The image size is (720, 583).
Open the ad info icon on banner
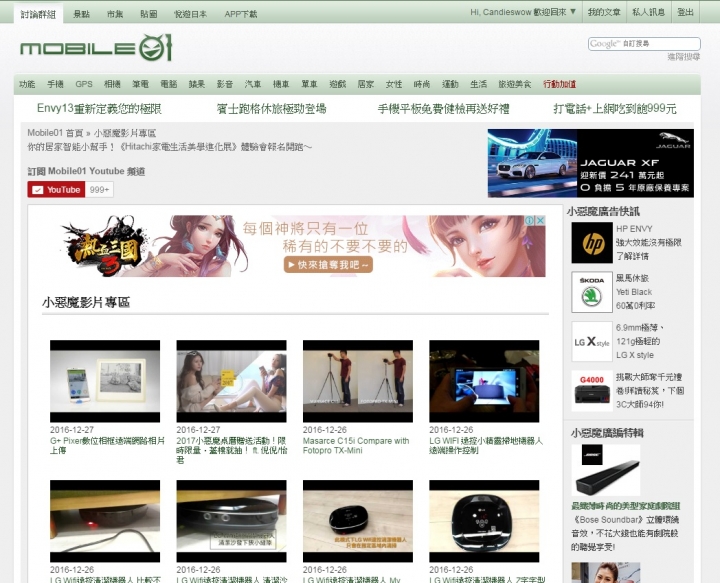(x=529, y=220)
